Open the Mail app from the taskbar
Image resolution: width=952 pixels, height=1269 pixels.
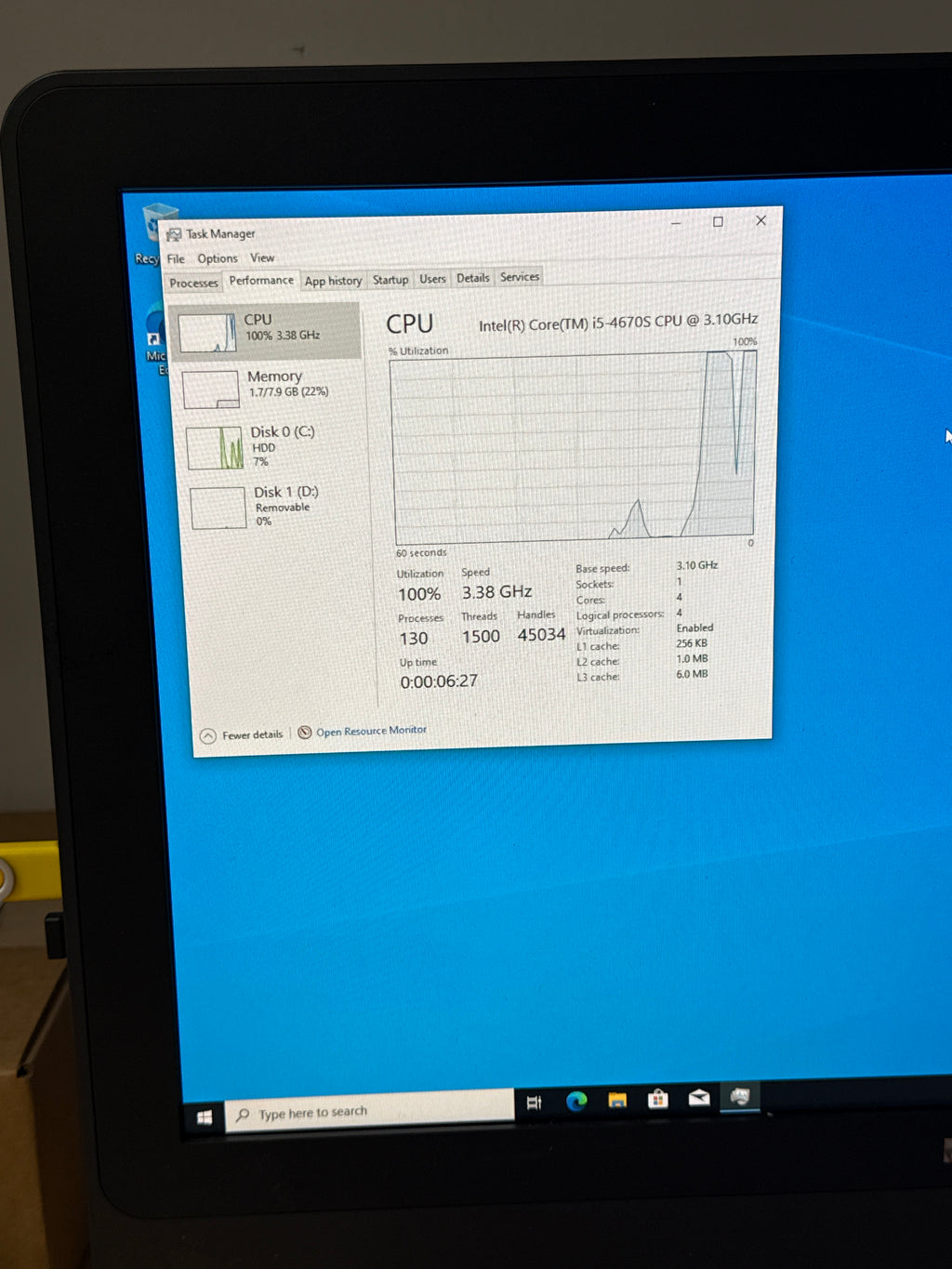coord(699,1098)
